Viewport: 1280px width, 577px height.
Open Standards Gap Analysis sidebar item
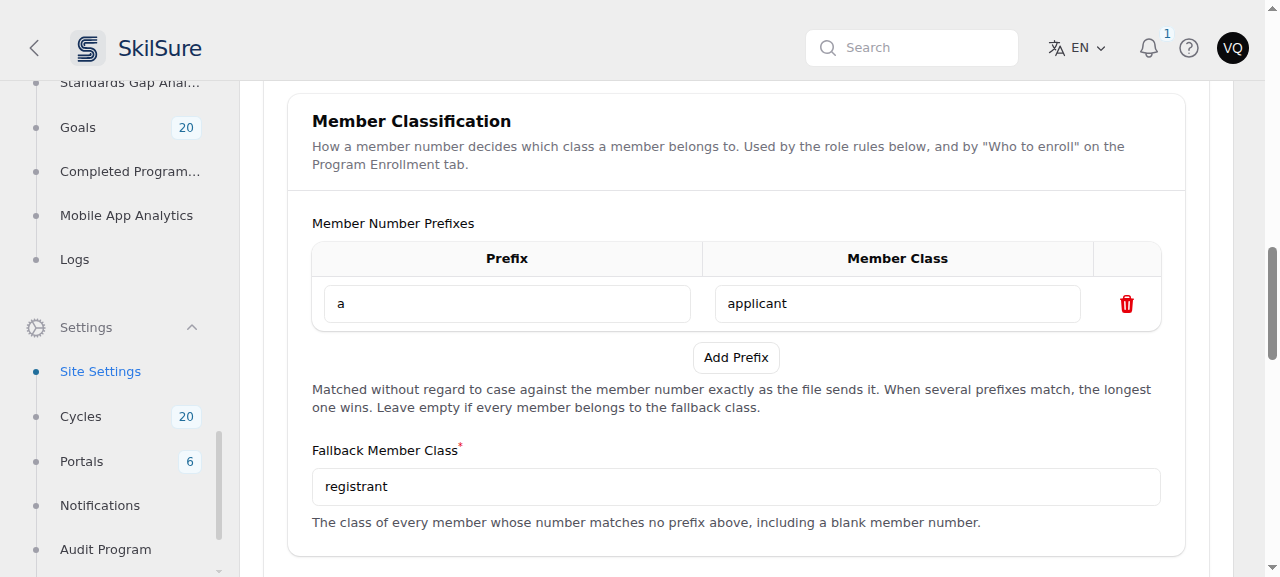(130, 84)
